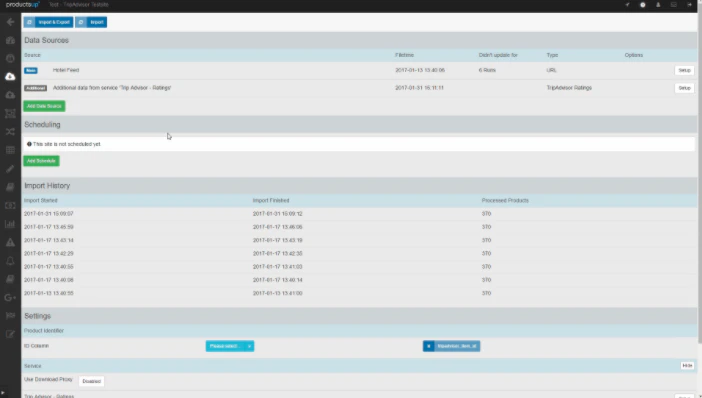The height and width of the screenshot is (398, 702).
Task: Click the TripAdvisor Ratings type cell
Action: click(569, 88)
